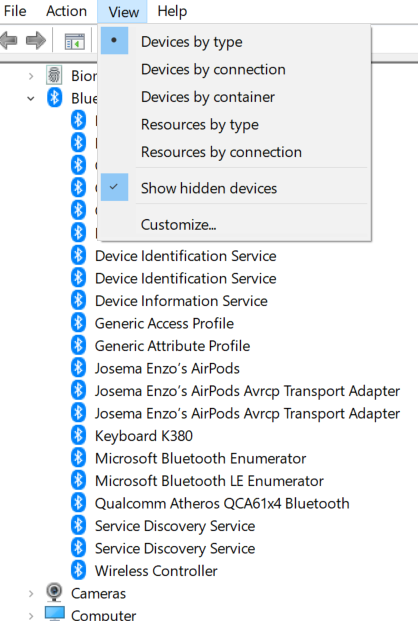Image resolution: width=418 pixels, height=621 pixels.
Task: Click the Computer monitor icon
Action: [54, 613]
